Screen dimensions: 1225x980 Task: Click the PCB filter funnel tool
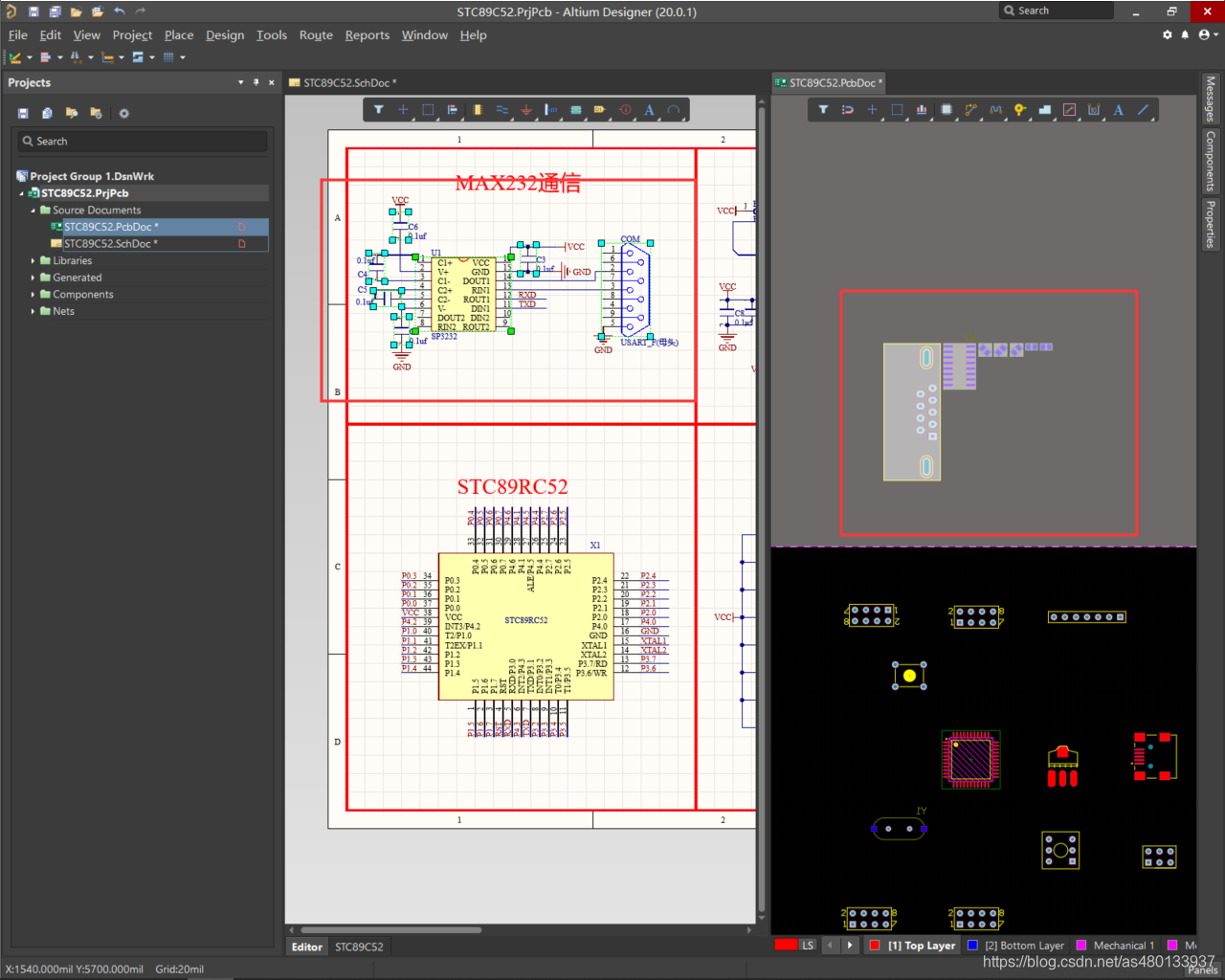(823, 110)
